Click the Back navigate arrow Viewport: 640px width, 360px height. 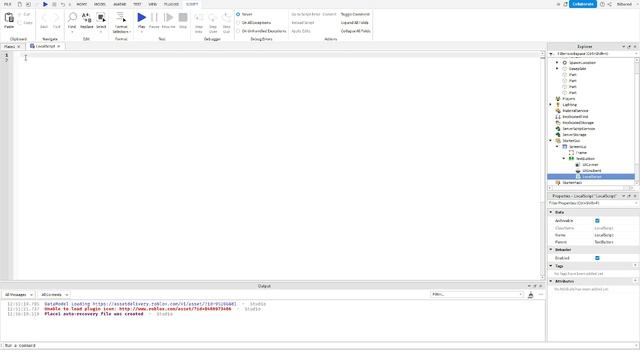point(44,18)
